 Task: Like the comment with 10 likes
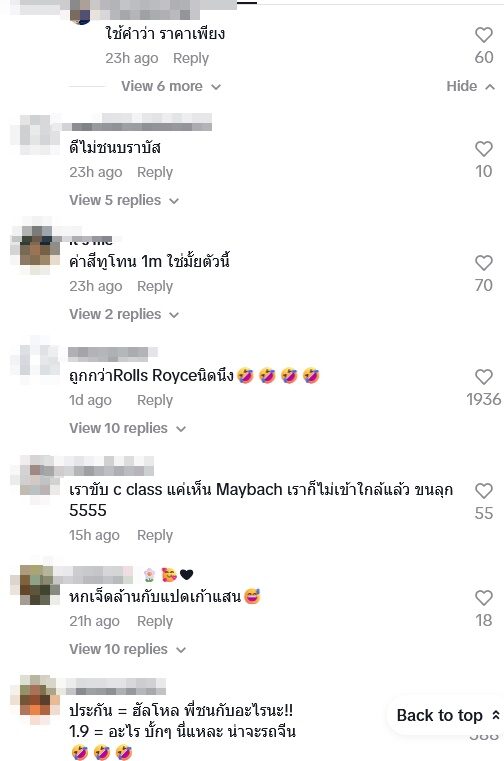click(484, 149)
